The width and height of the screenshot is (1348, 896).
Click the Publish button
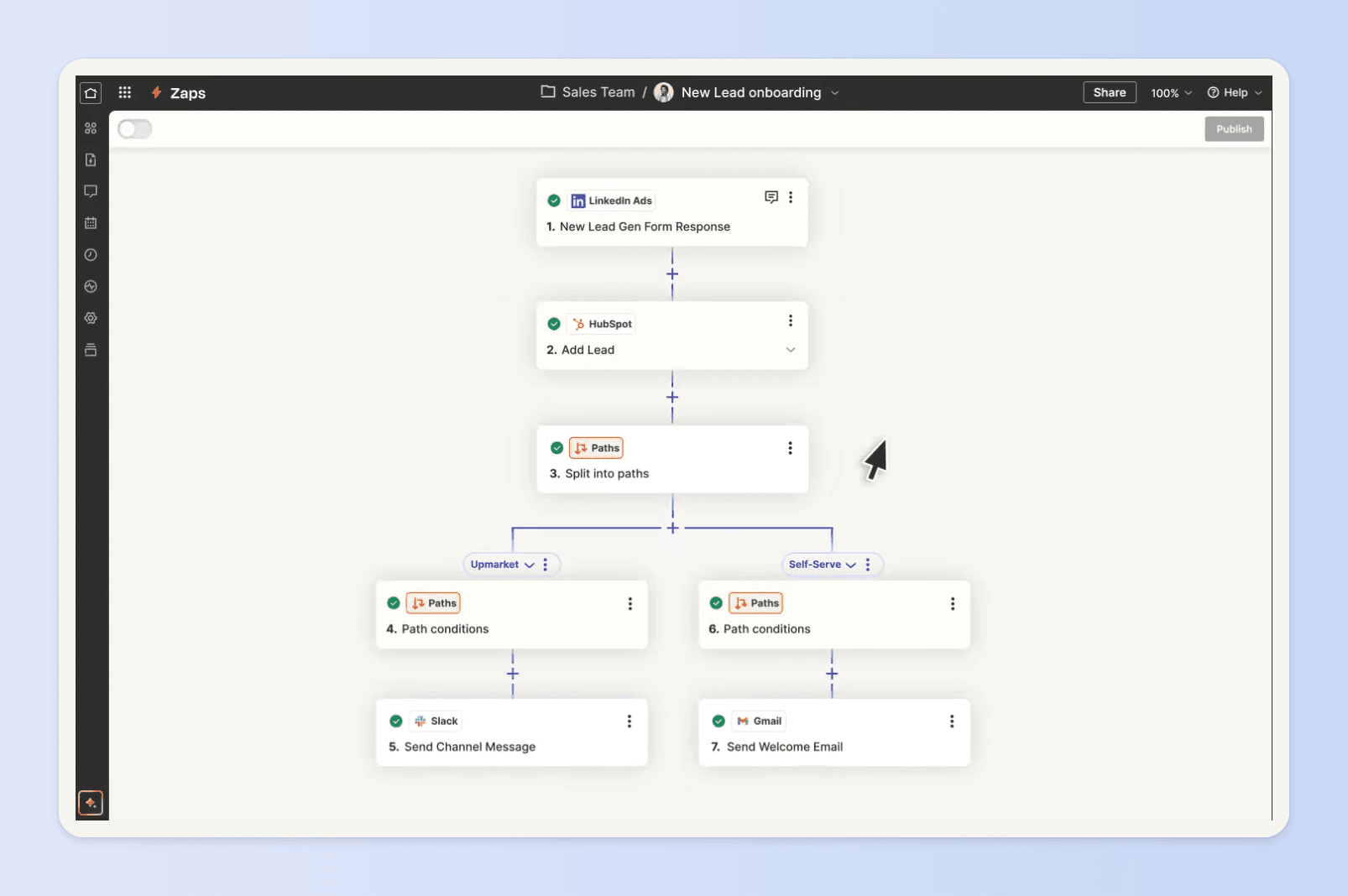(1234, 129)
